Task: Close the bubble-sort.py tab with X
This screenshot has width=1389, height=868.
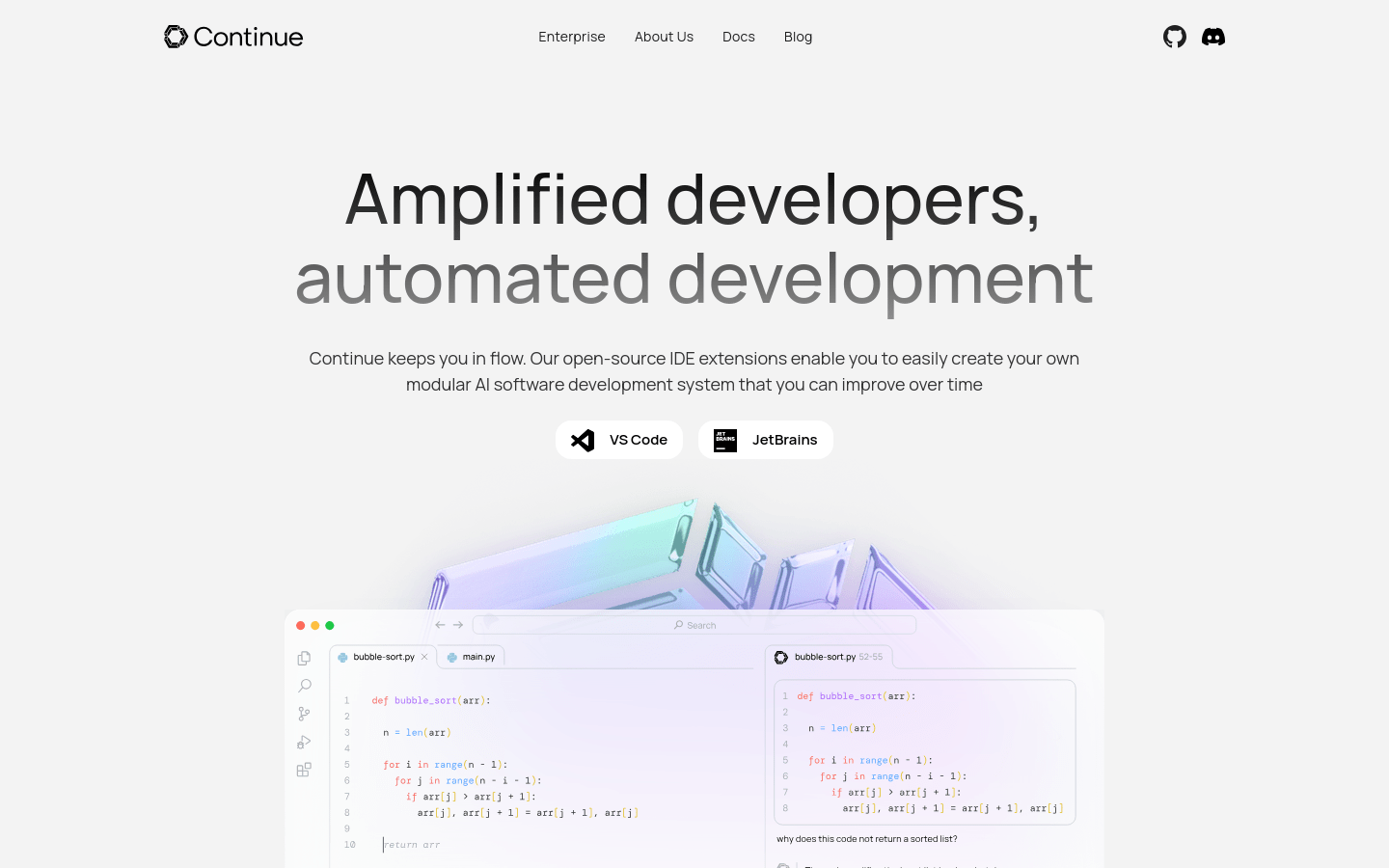Action: click(424, 657)
